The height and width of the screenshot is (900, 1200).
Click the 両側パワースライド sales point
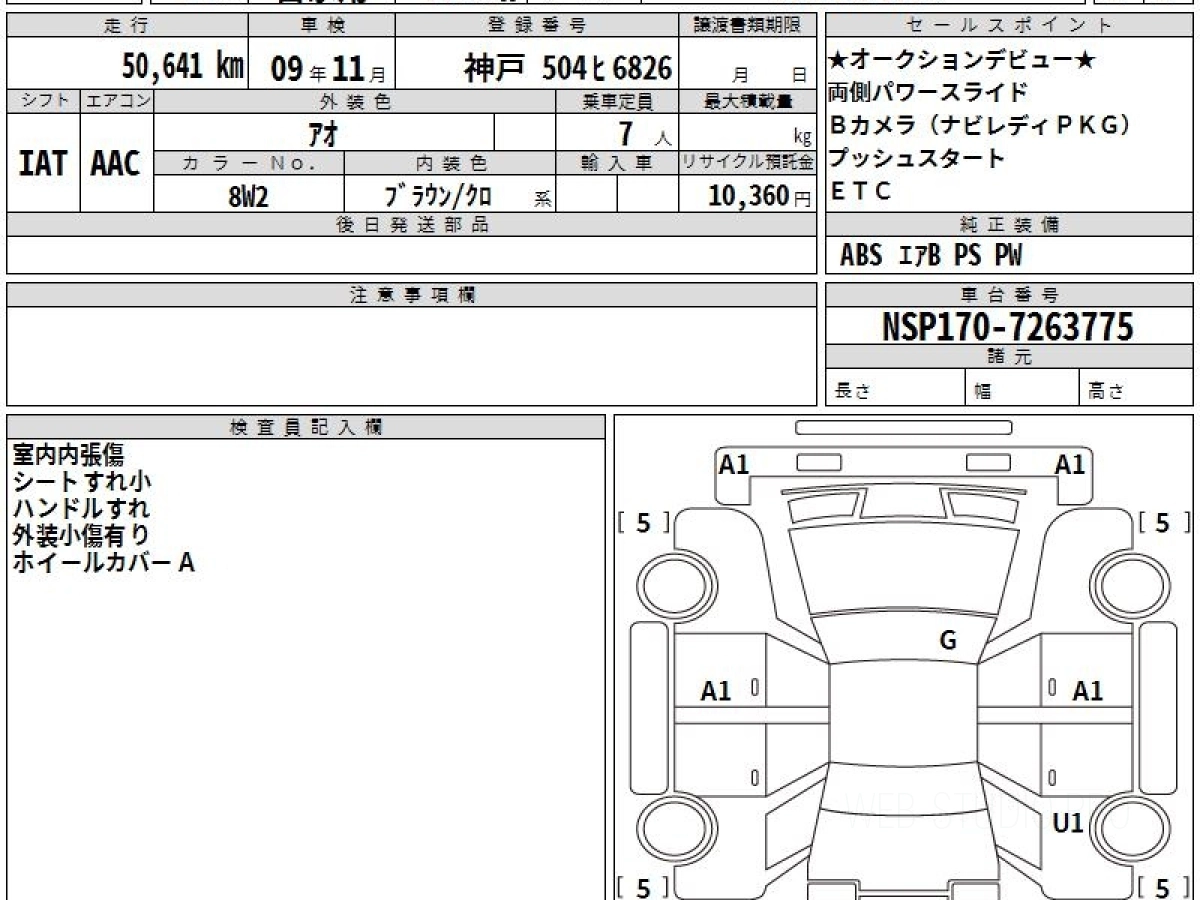click(928, 93)
